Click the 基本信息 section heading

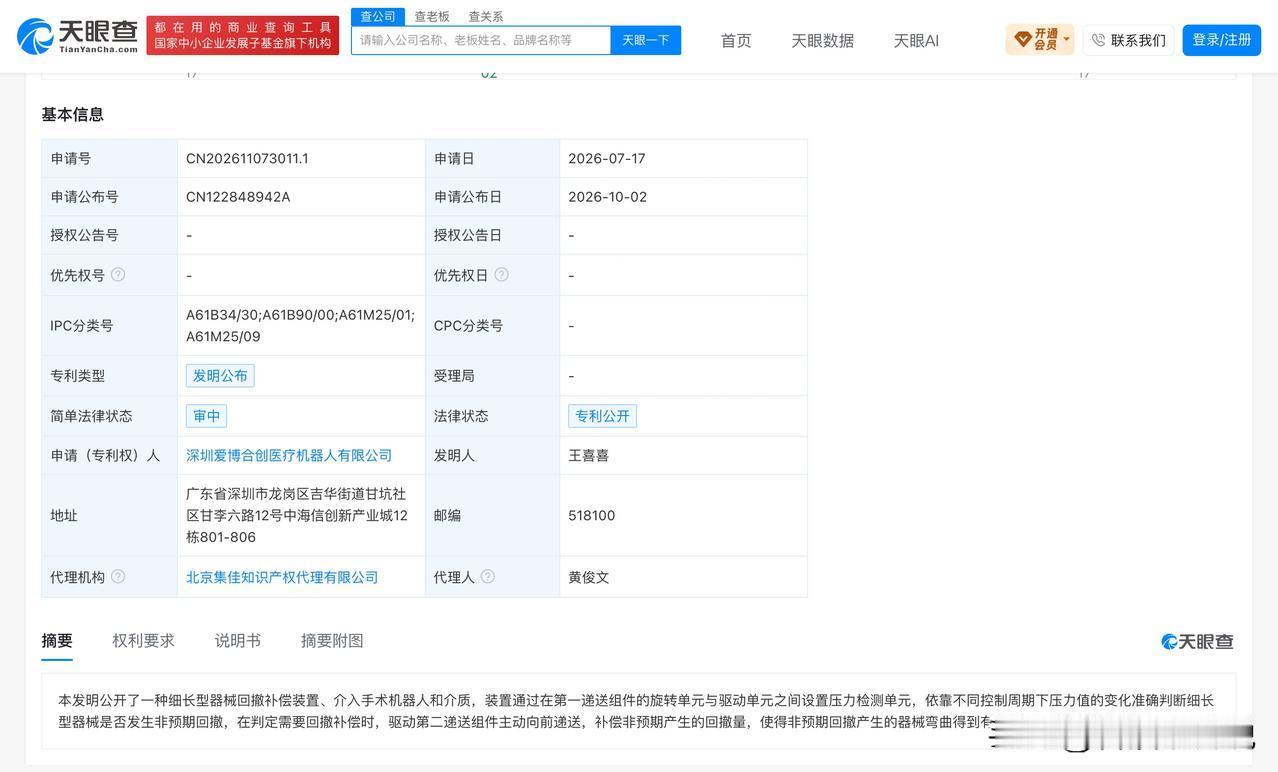tap(72, 114)
